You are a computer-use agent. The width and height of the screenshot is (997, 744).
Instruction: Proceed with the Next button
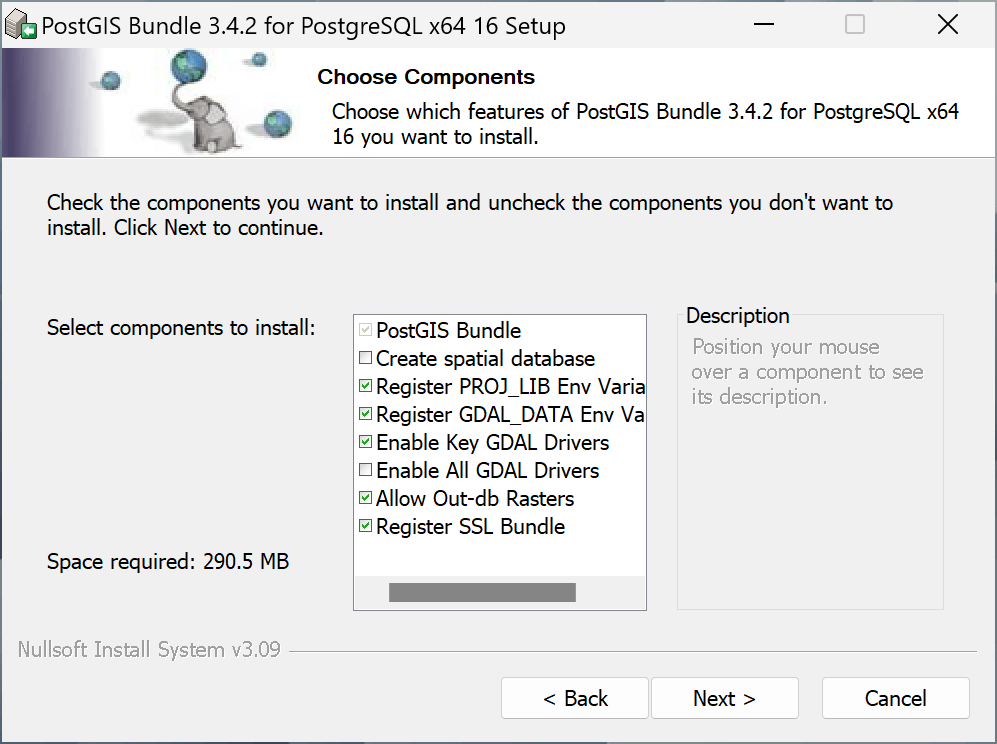pyautogui.click(x=724, y=698)
